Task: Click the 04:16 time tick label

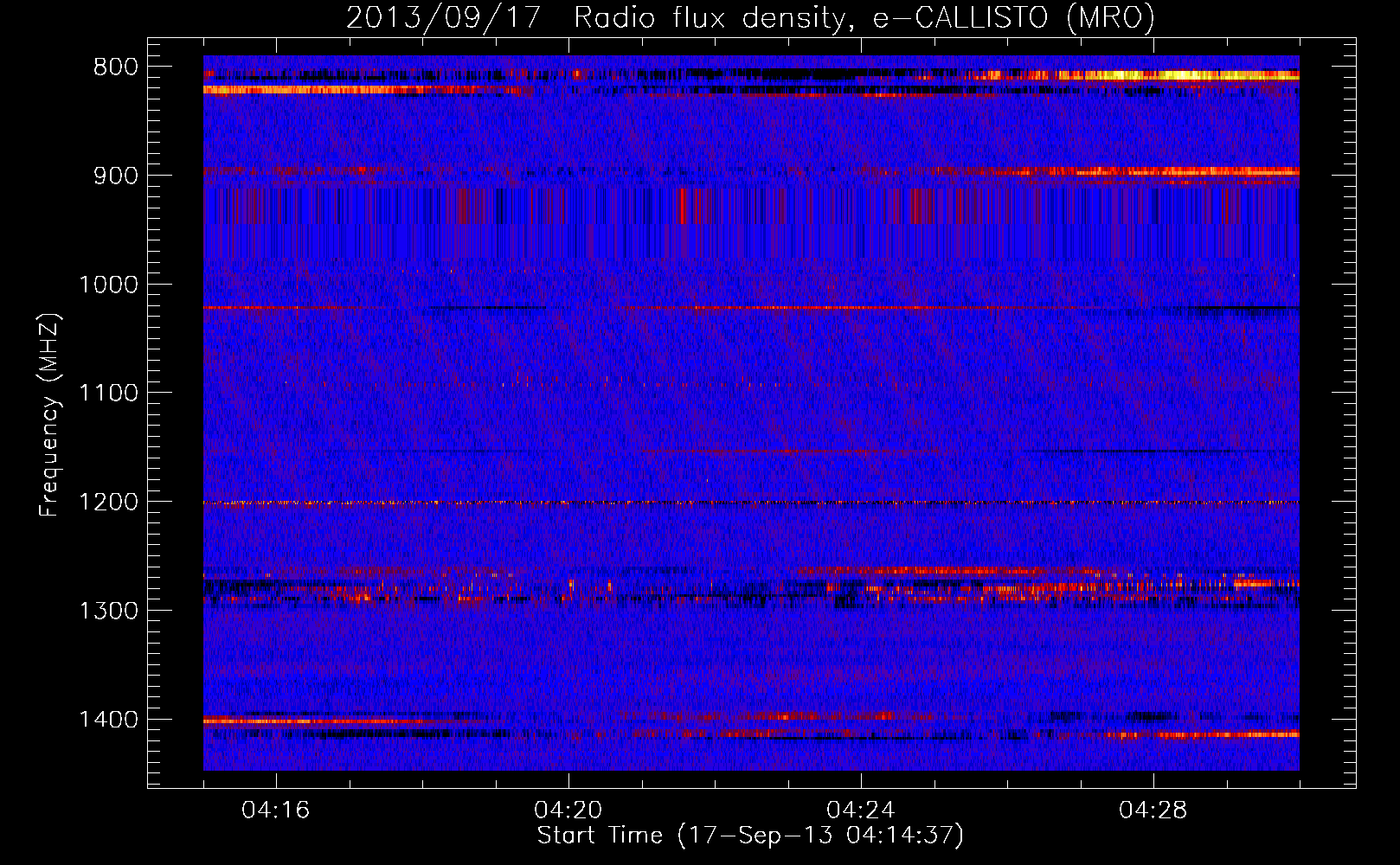Action: [x=276, y=811]
